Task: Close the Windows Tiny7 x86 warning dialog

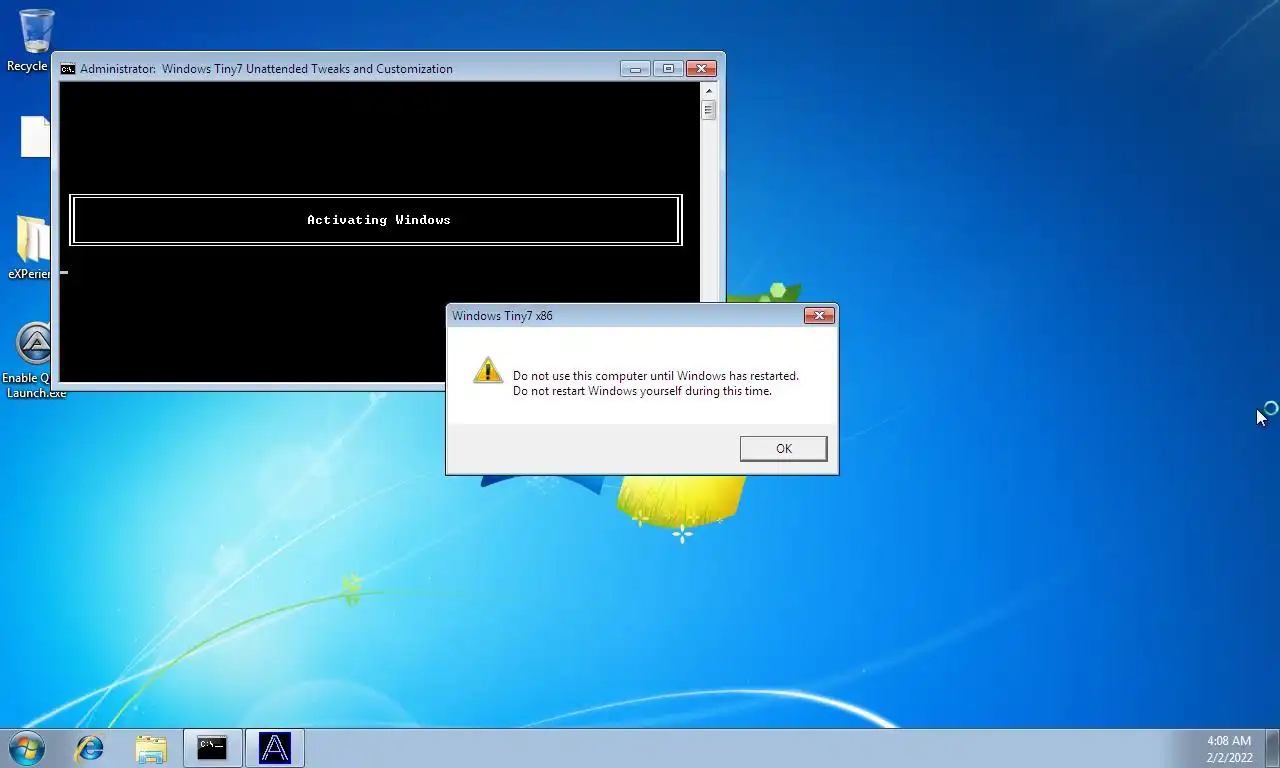Action: (819, 315)
